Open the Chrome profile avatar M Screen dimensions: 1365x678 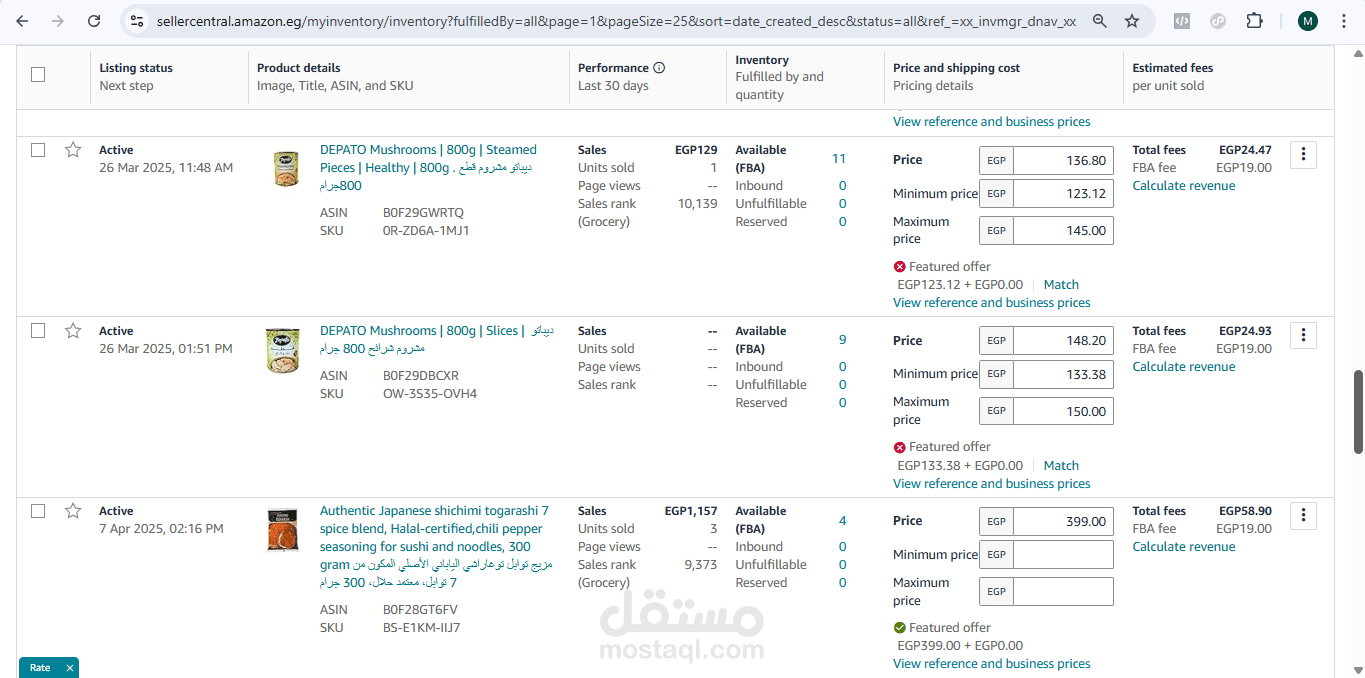click(x=1308, y=21)
